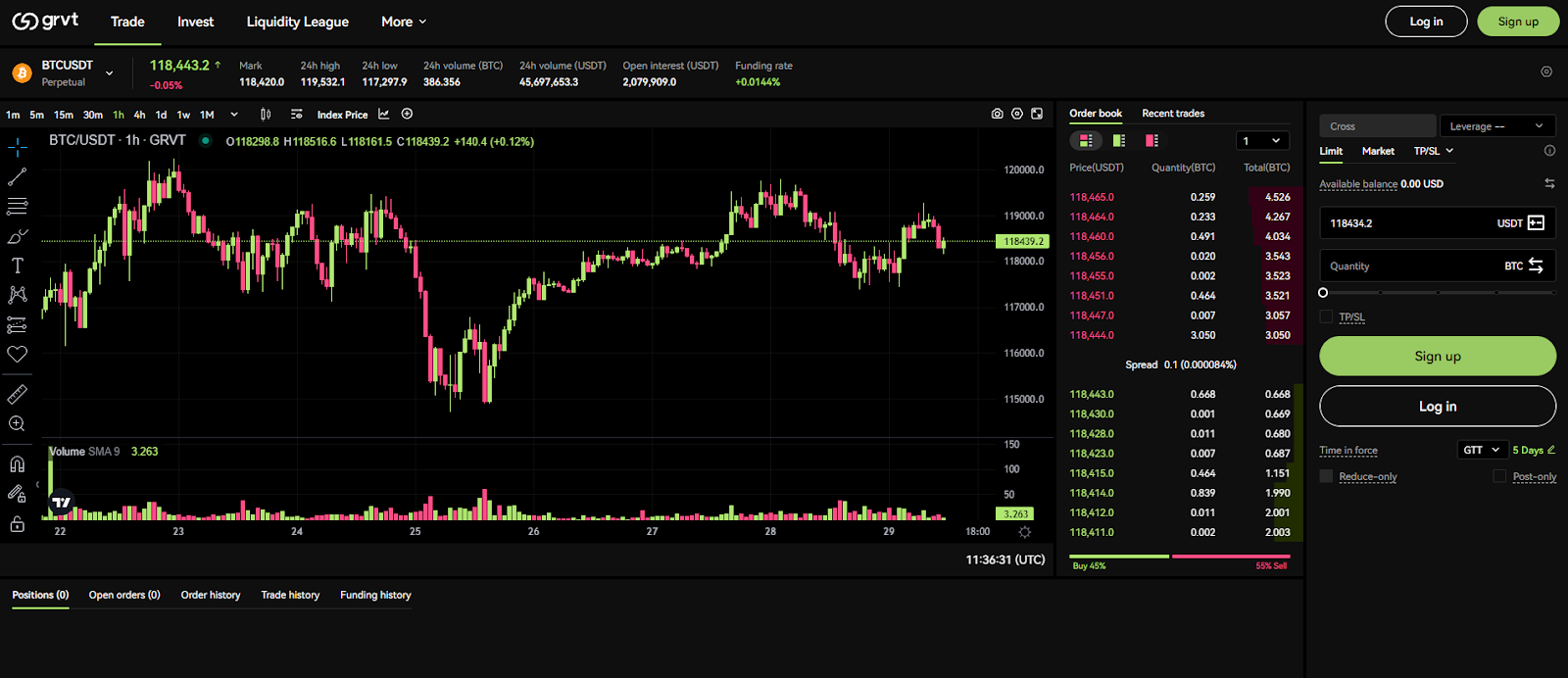Screen dimensions: 1568x678
Task: Switch to Market order tab
Action: 1378,151
